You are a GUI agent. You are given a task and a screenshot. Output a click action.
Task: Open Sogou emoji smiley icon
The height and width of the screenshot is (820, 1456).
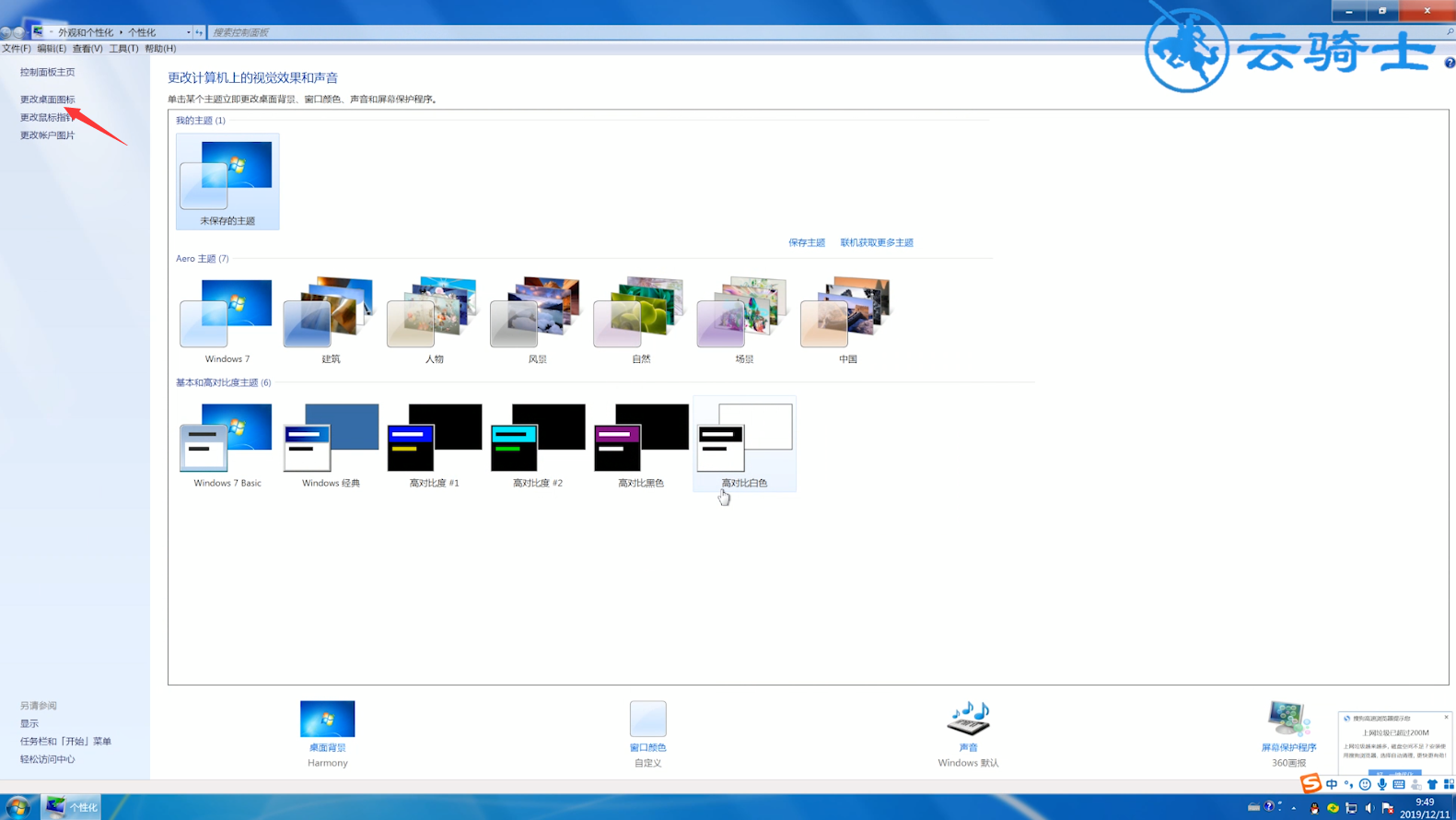(x=1365, y=784)
